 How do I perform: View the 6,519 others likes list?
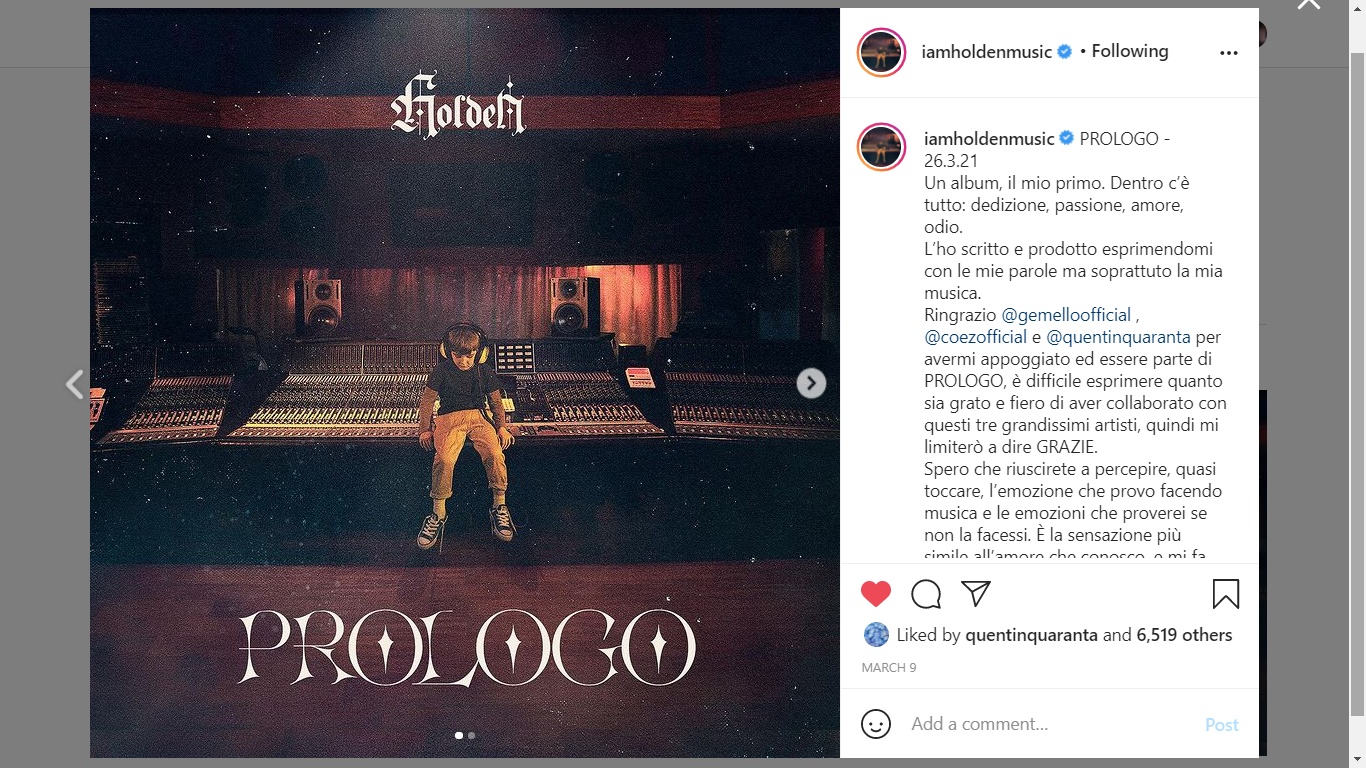coord(1184,635)
